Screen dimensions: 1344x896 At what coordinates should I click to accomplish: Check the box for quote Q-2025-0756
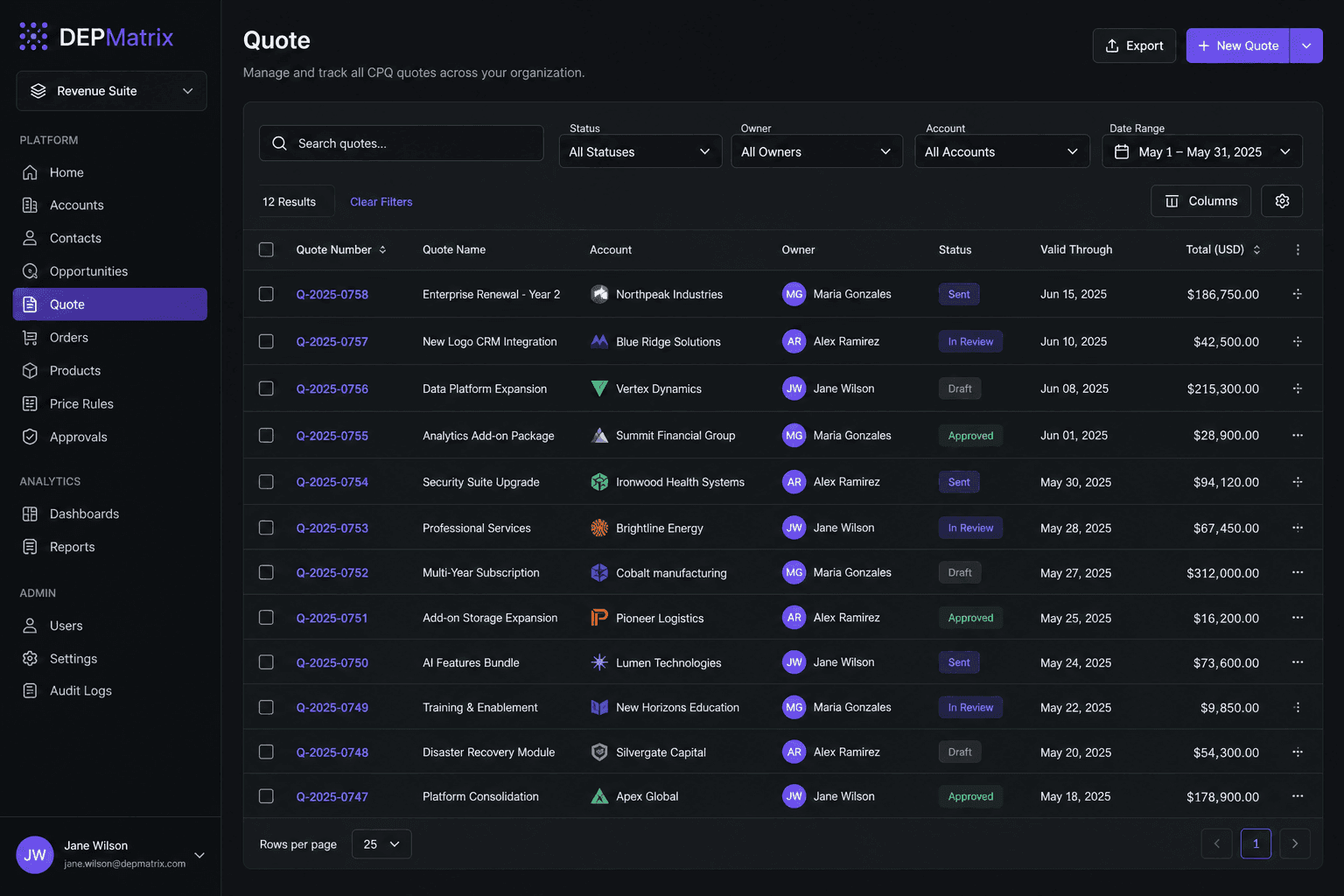[x=266, y=388]
